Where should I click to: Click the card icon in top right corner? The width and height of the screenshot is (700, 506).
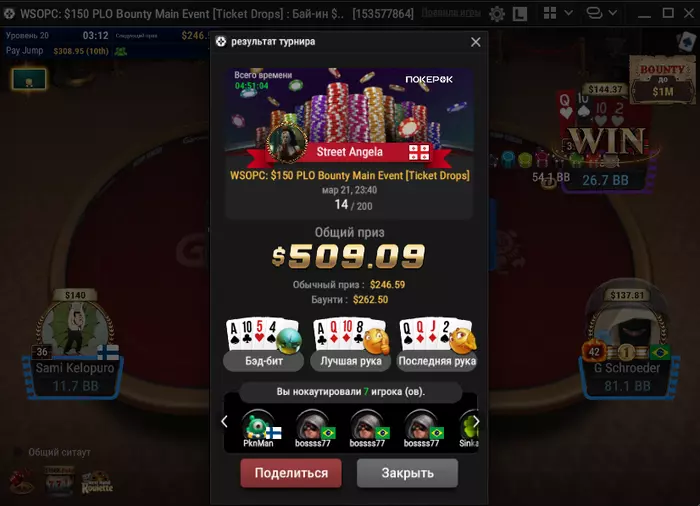pyautogui.click(x=685, y=42)
